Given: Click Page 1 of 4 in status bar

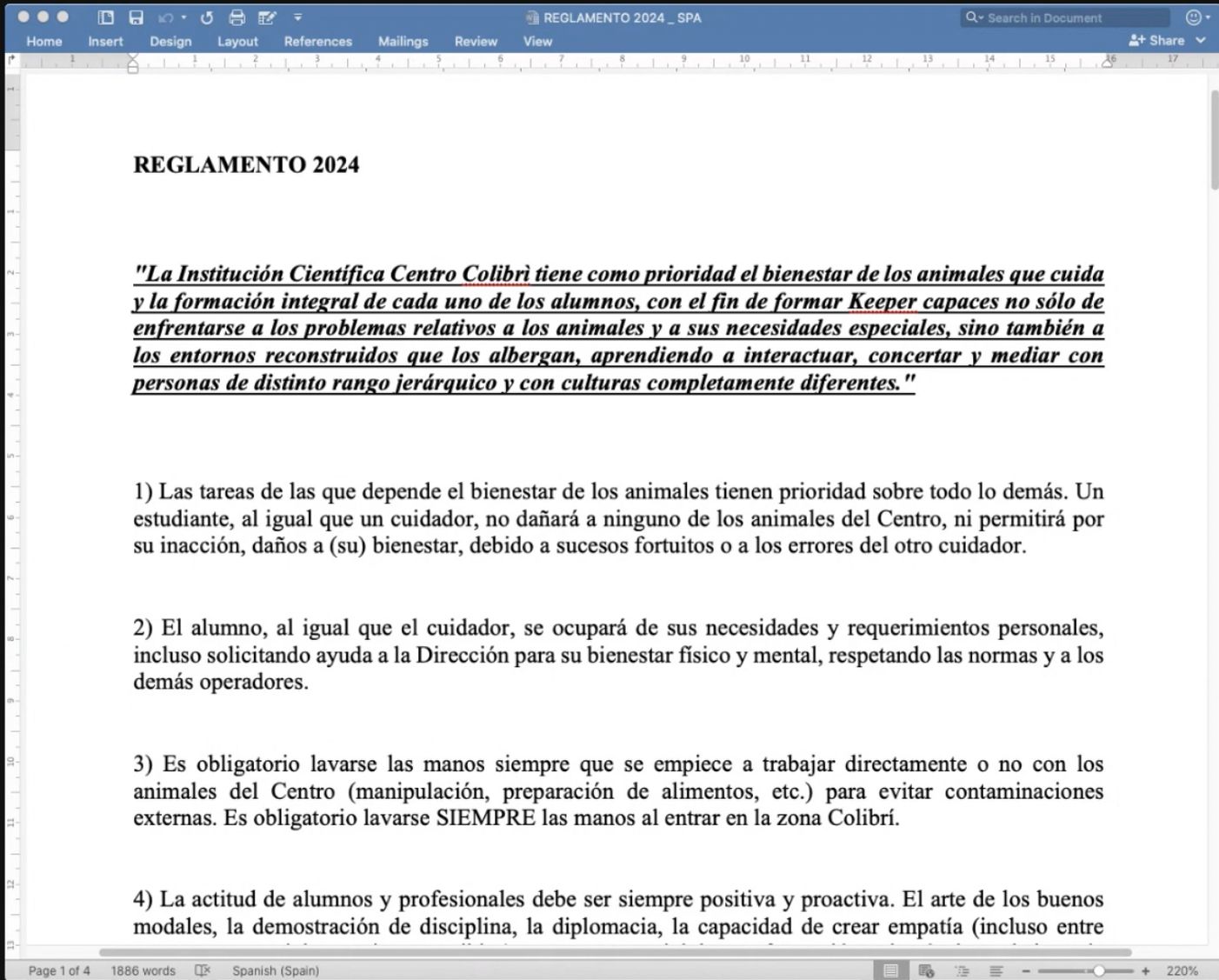Looking at the screenshot, I should pos(59,970).
